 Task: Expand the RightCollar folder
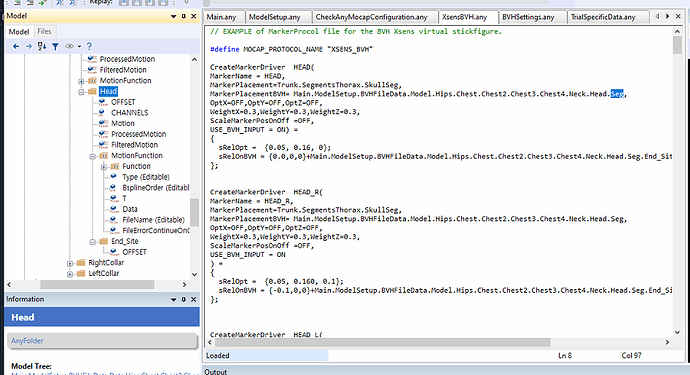coord(70,263)
